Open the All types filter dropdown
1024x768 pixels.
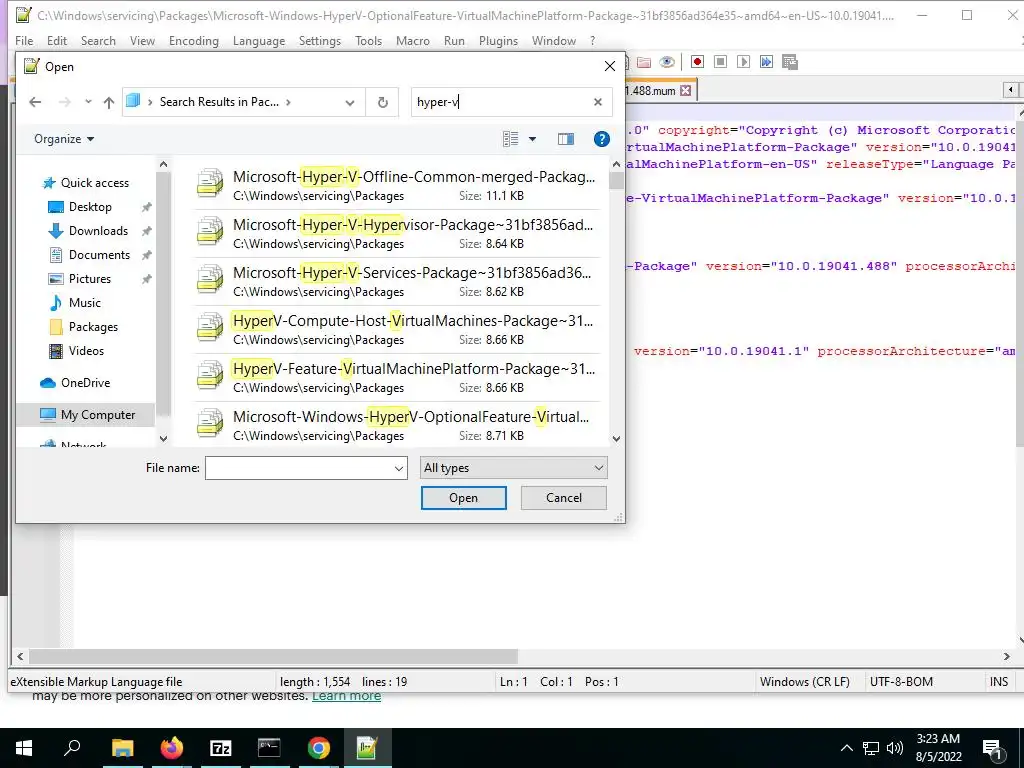(x=513, y=468)
